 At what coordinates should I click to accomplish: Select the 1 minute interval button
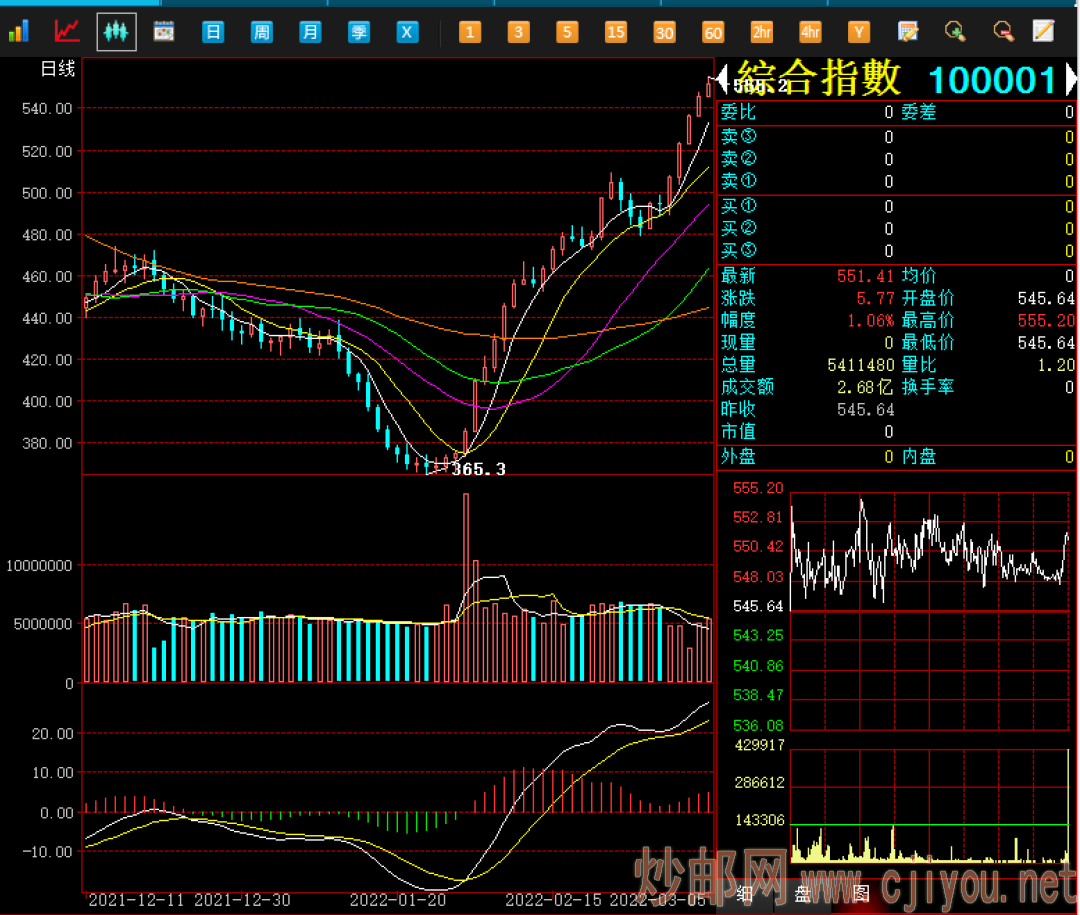pos(470,32)
